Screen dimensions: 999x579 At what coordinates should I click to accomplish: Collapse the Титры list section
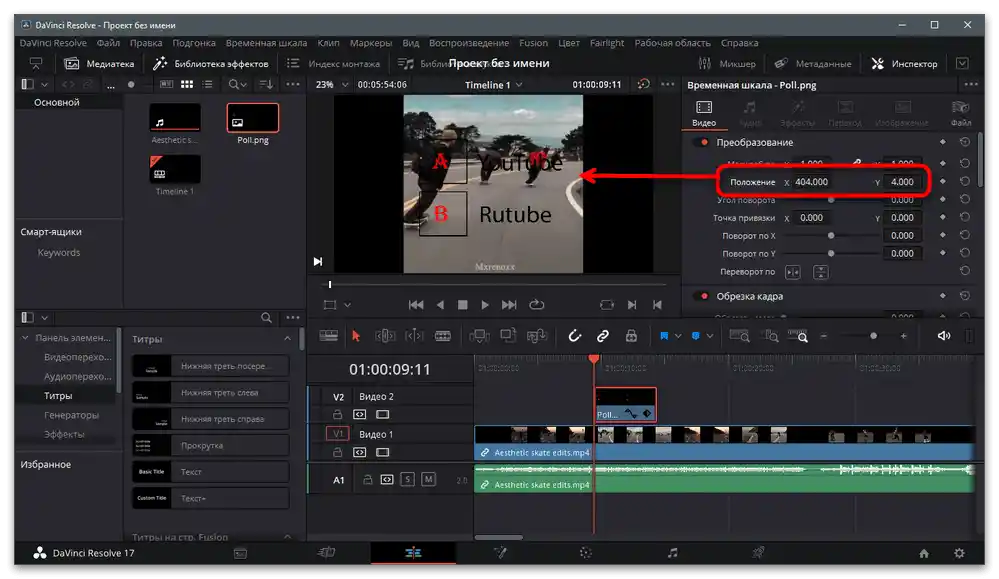point(287,339)
